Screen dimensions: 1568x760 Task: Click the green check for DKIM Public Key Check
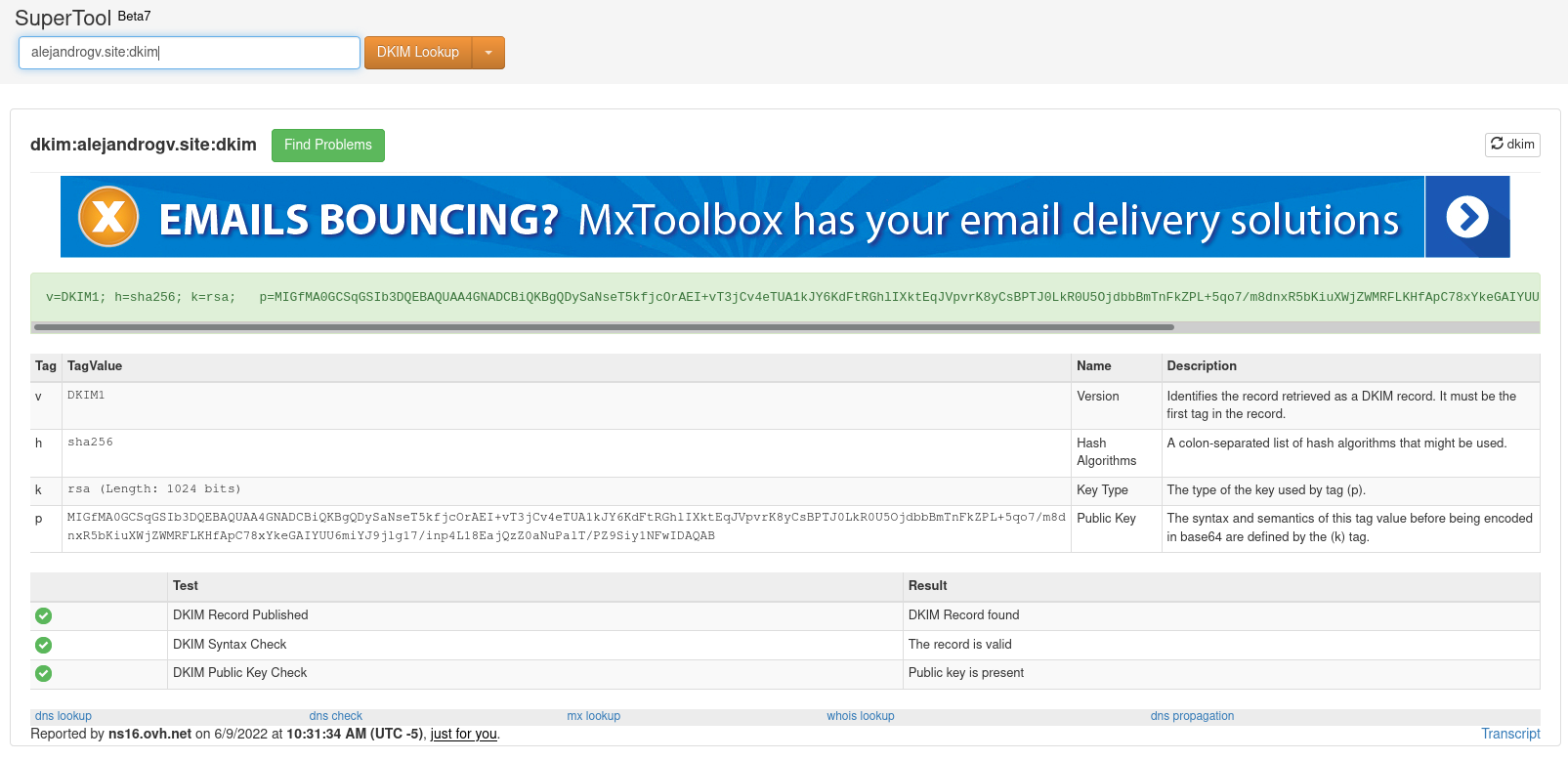click(x=43, y=673)
